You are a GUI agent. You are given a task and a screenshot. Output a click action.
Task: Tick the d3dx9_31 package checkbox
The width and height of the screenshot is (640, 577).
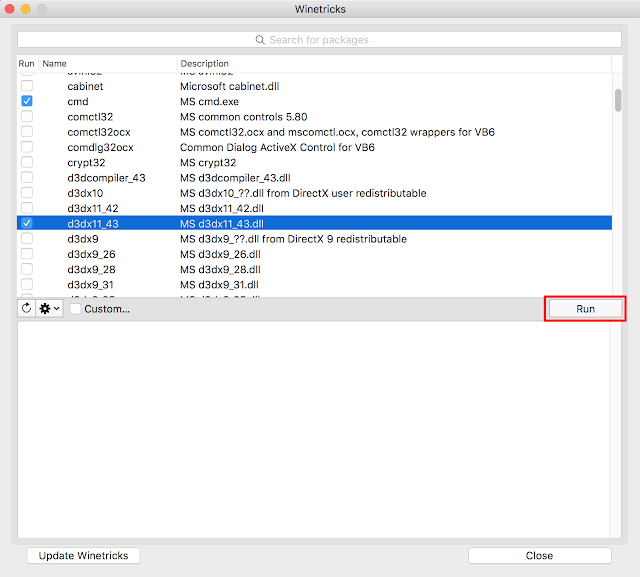click(x=27, y=284)
